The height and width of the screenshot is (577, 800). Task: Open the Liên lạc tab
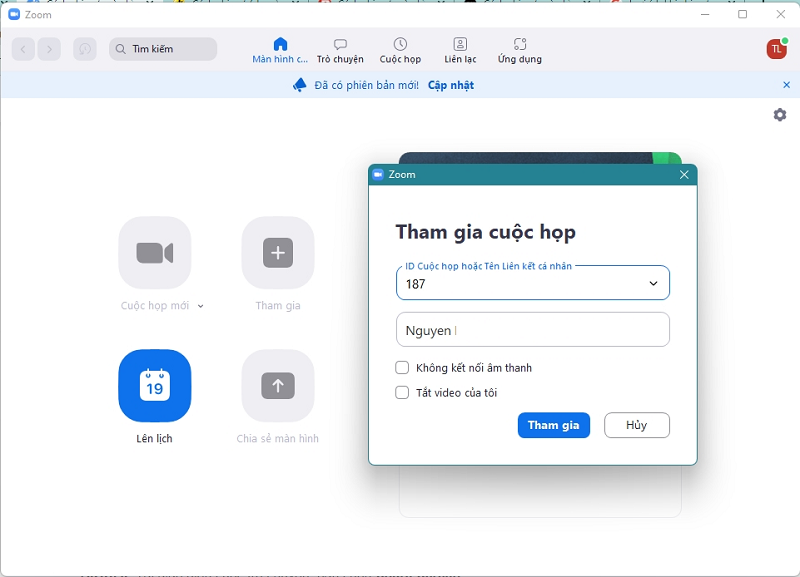click(460, 50)
